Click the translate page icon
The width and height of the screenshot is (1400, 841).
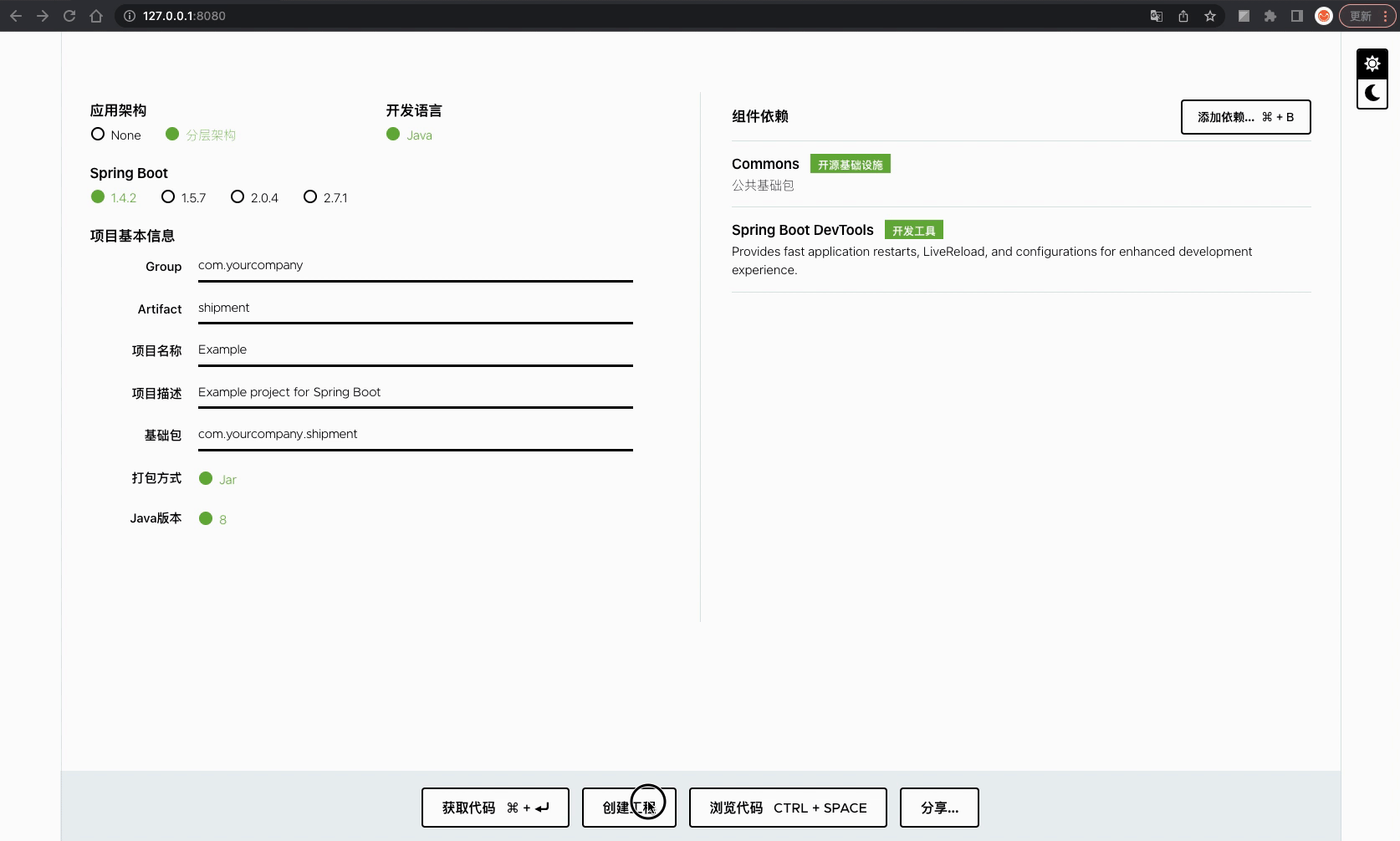click(x=1157, y=16)
